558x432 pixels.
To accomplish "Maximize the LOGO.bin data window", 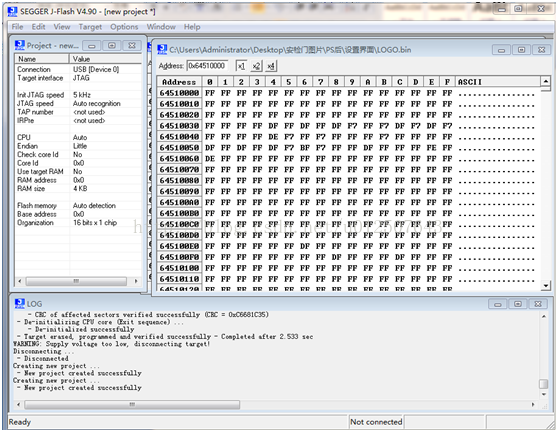I will click(521, 50).
